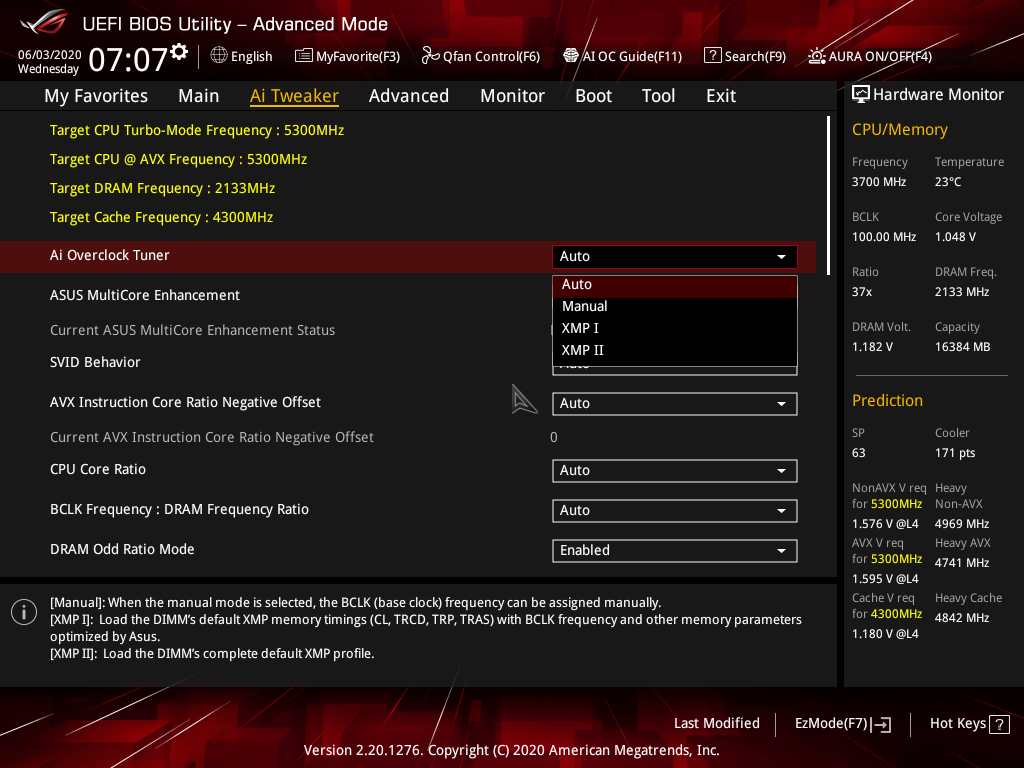Image resolution: width=1024 pixels, height=768 pixels.
Task: Activate Search using its magnifier icon
Action: point(712,56)
